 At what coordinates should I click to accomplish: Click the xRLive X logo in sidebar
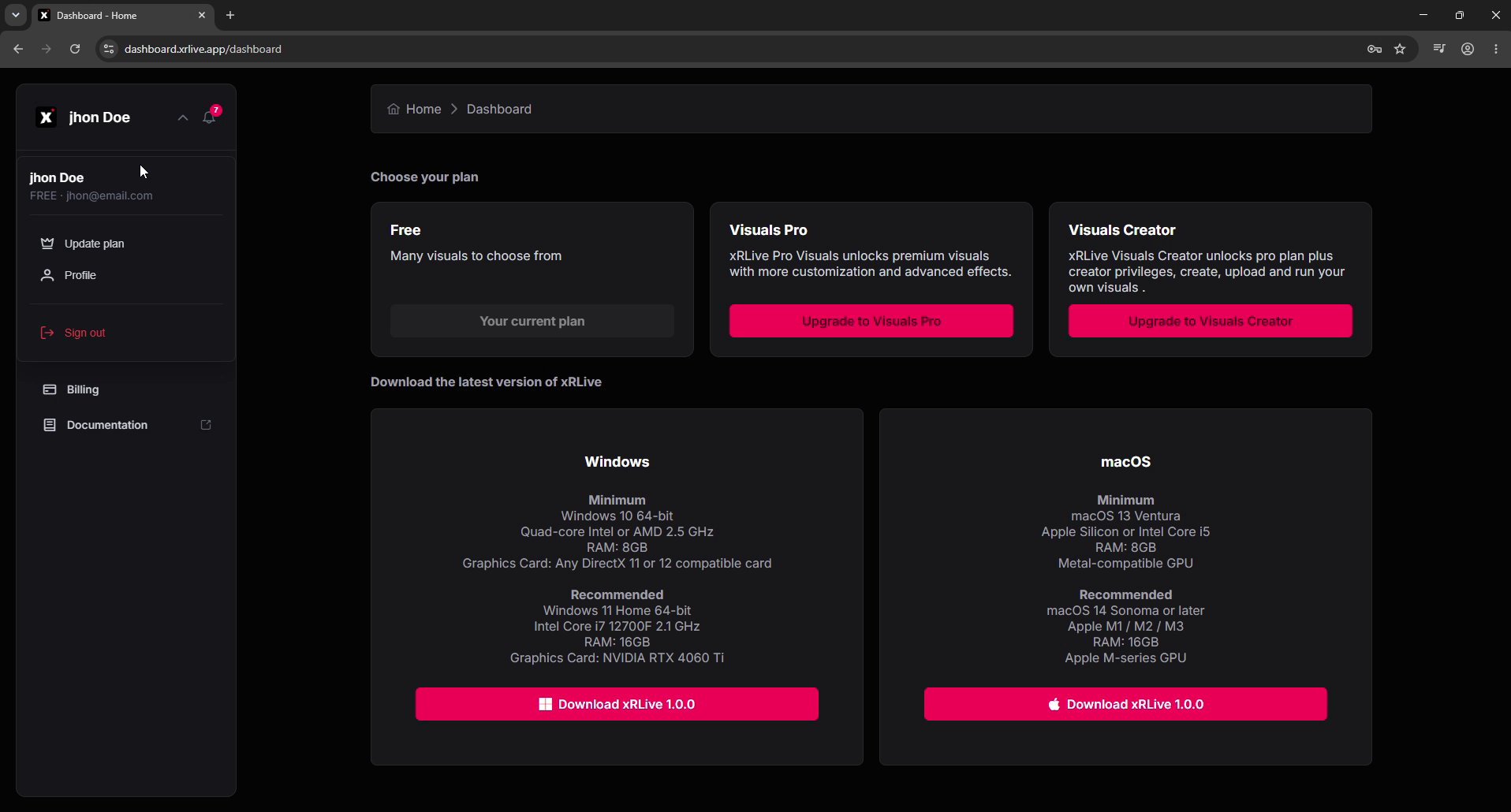point(47,117)
